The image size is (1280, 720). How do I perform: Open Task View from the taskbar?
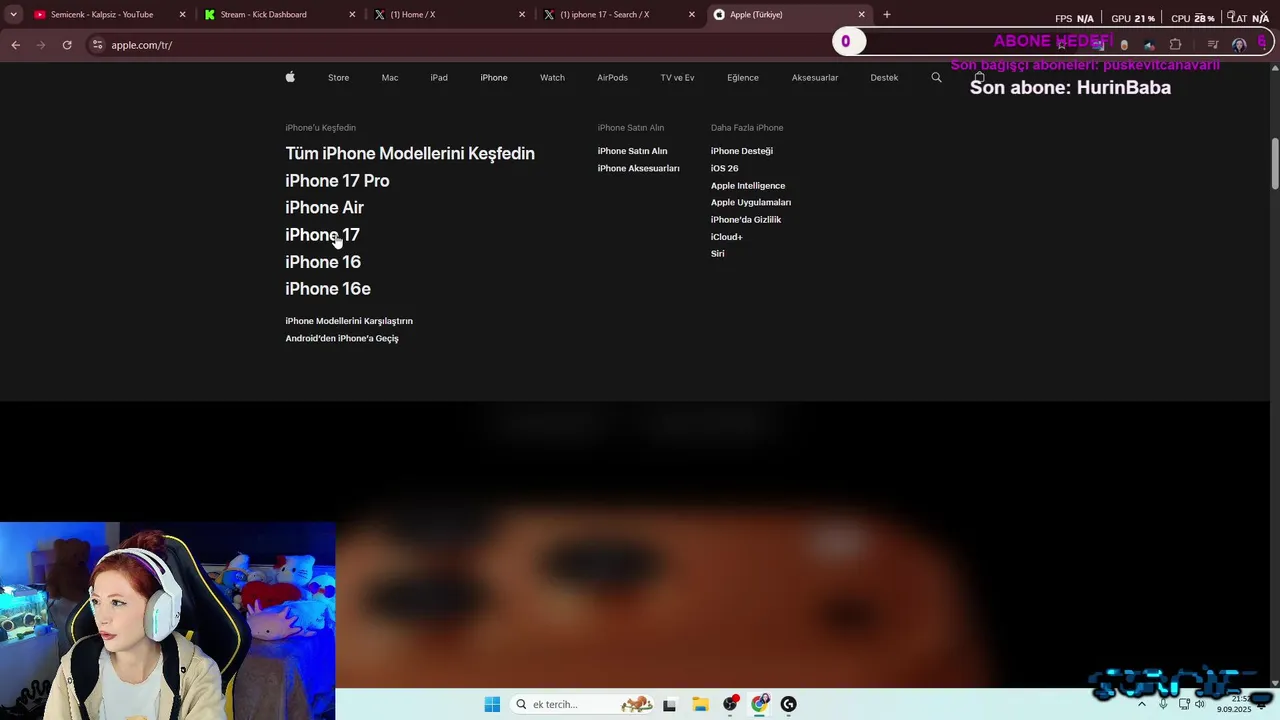(669, 704)
